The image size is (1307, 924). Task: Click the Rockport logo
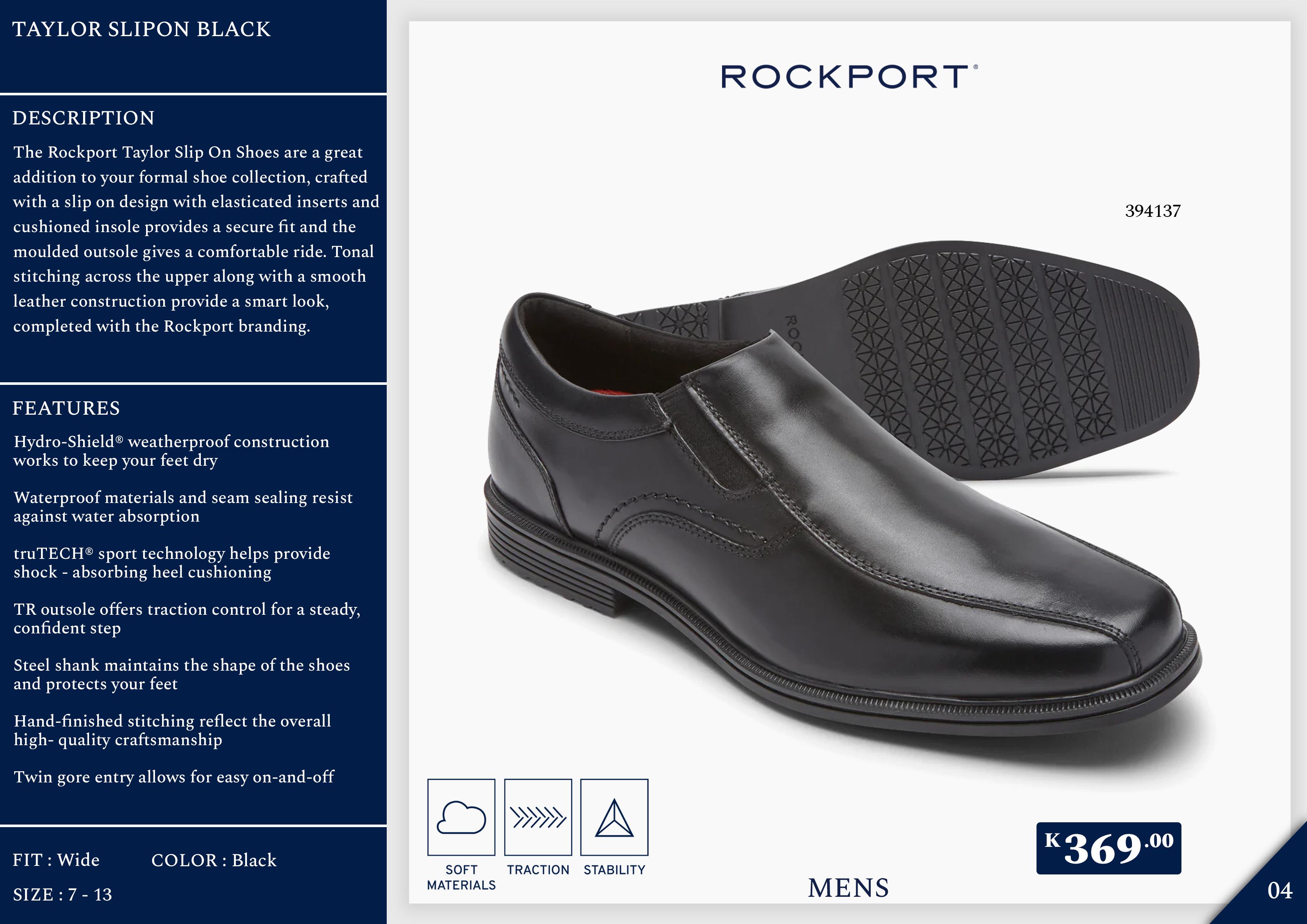pos(849,77)
